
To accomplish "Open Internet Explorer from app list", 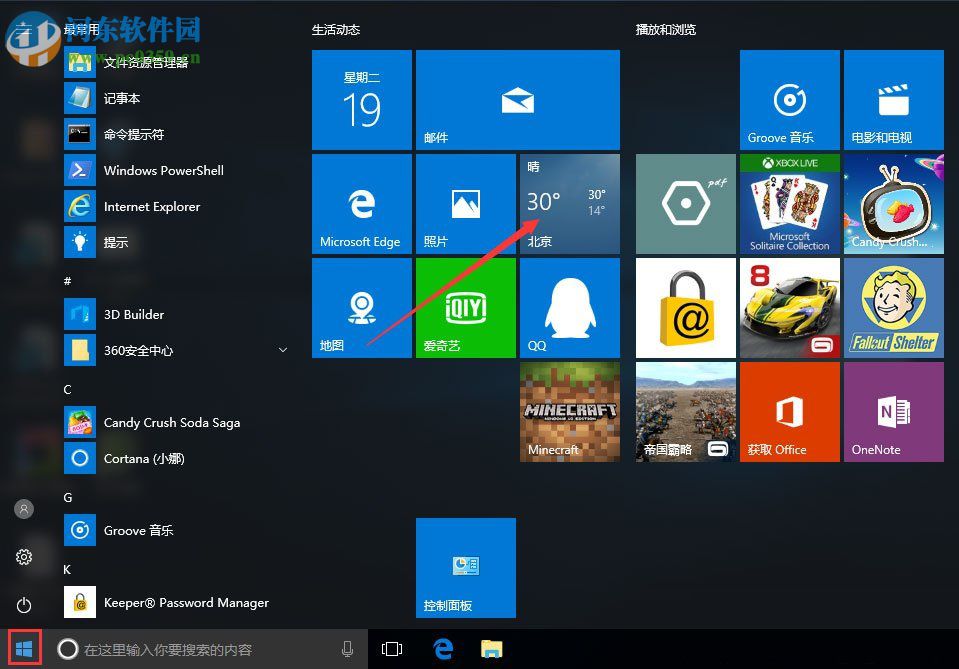I will click(x=151, y=206).
